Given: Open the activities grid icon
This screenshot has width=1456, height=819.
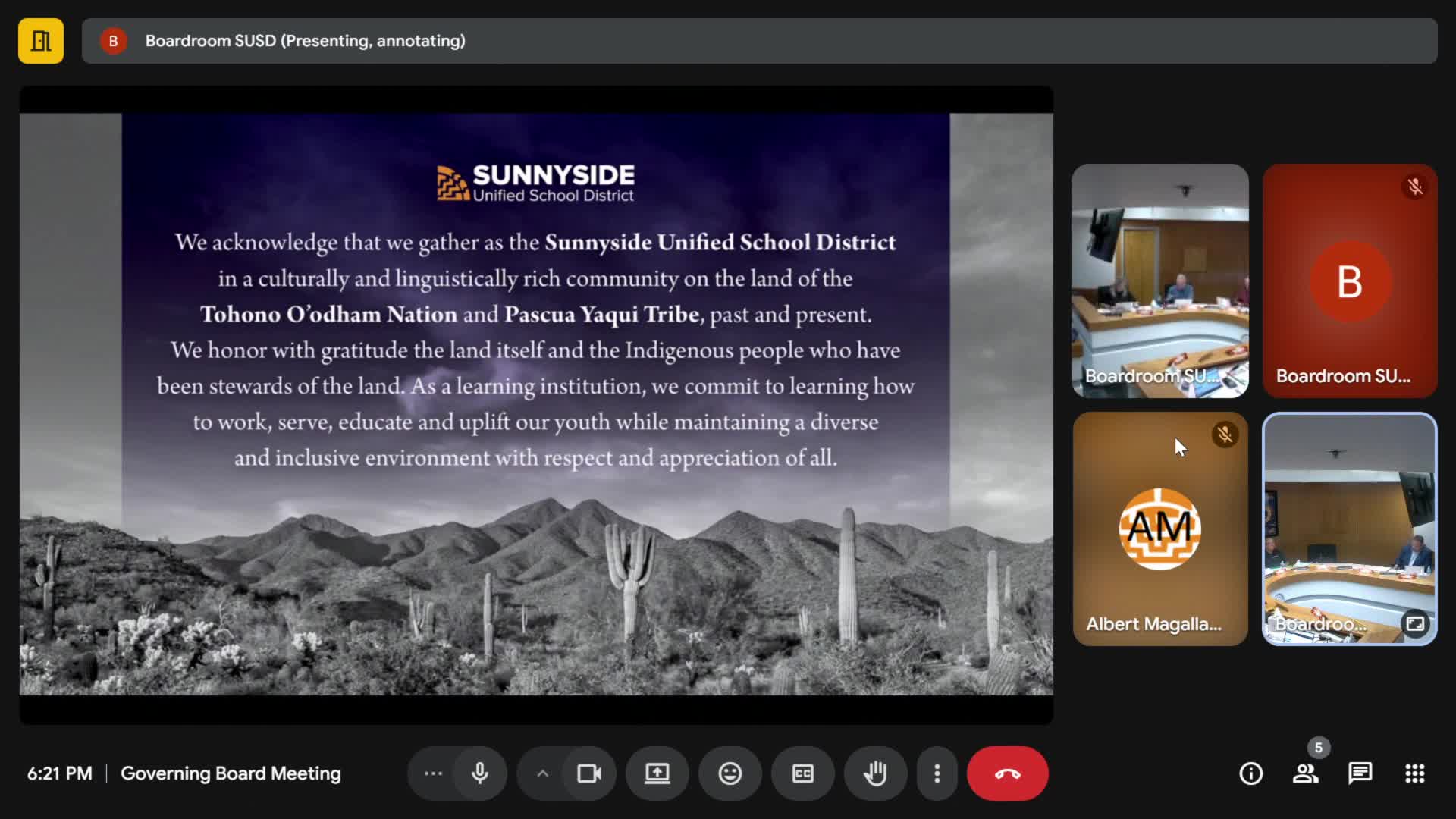Looking at the screenshot, I should tap(1414, 773).
